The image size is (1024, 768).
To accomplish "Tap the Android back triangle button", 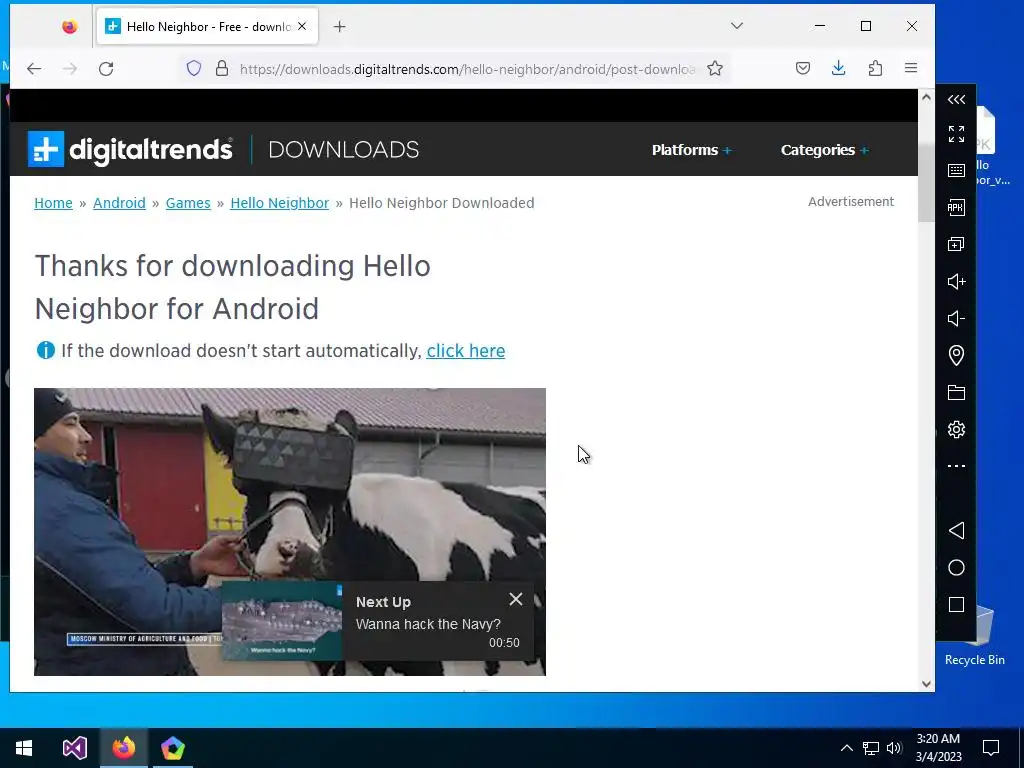I will [x=956, y=530].
